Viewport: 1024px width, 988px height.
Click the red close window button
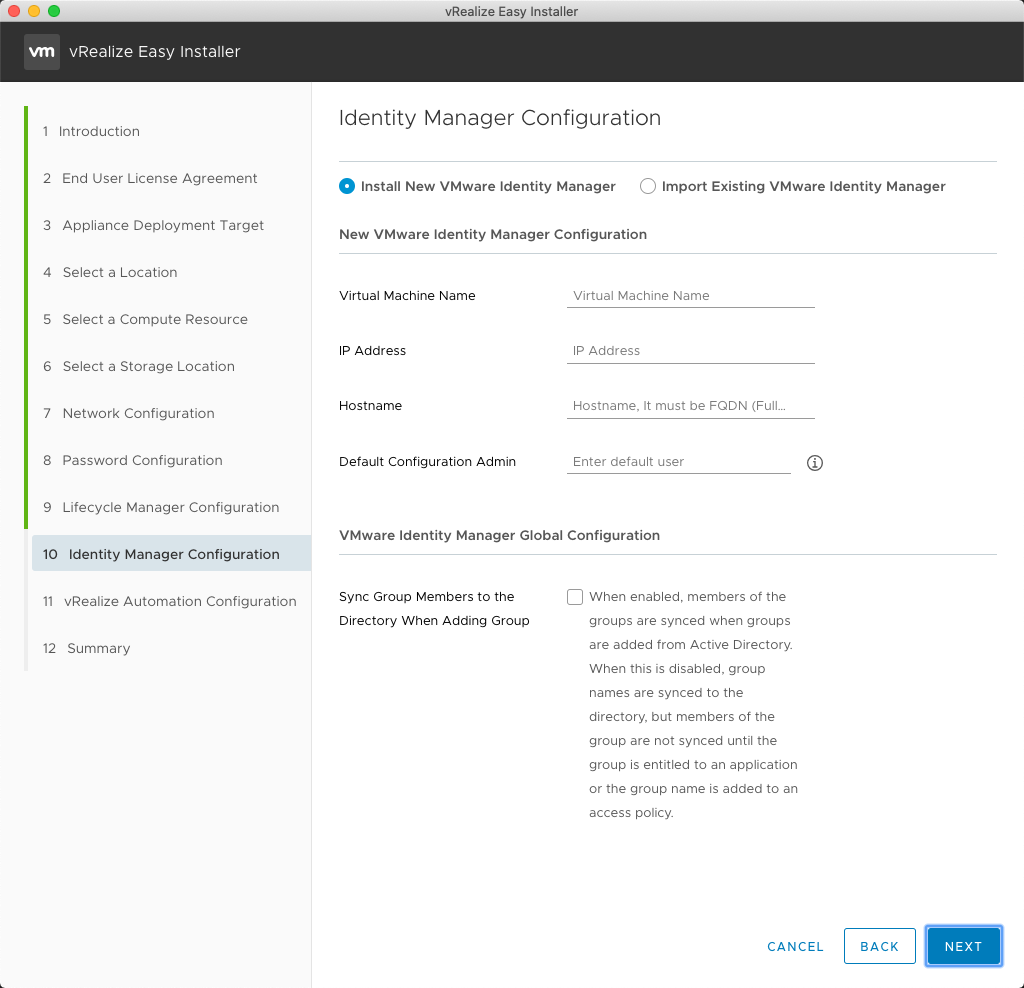(x=14, y=11)
